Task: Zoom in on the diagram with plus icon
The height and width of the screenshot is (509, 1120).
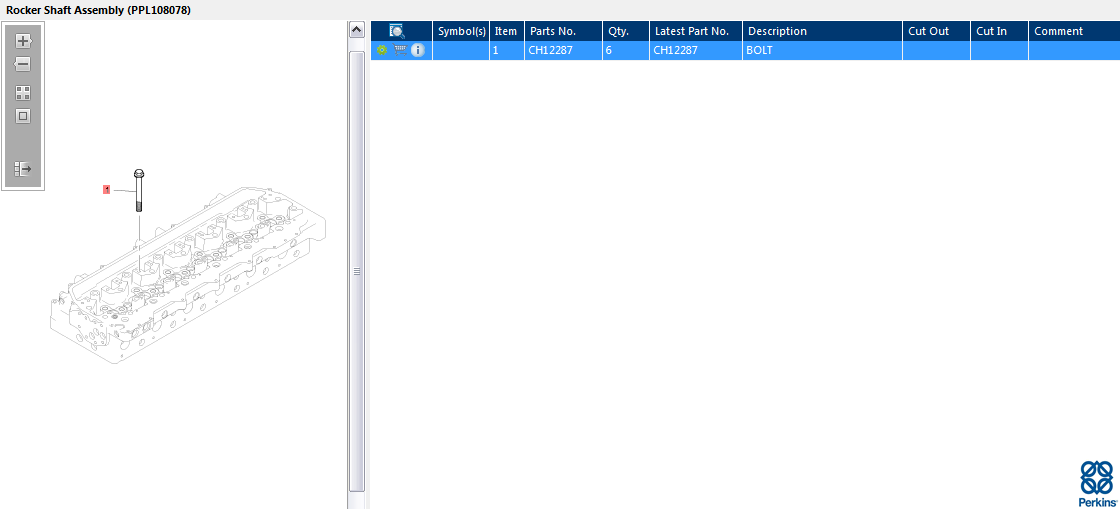Action: 23,41
